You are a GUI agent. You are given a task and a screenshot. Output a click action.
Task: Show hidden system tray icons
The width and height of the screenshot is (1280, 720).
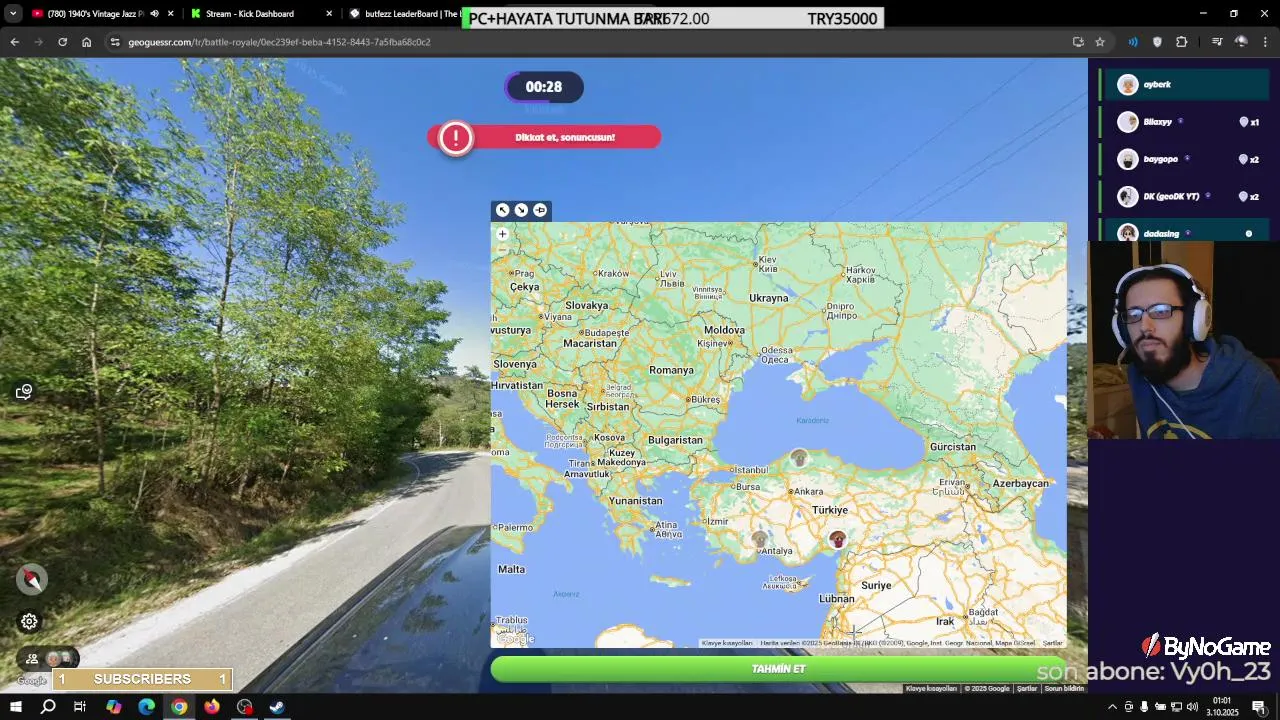pos(1112,707)
